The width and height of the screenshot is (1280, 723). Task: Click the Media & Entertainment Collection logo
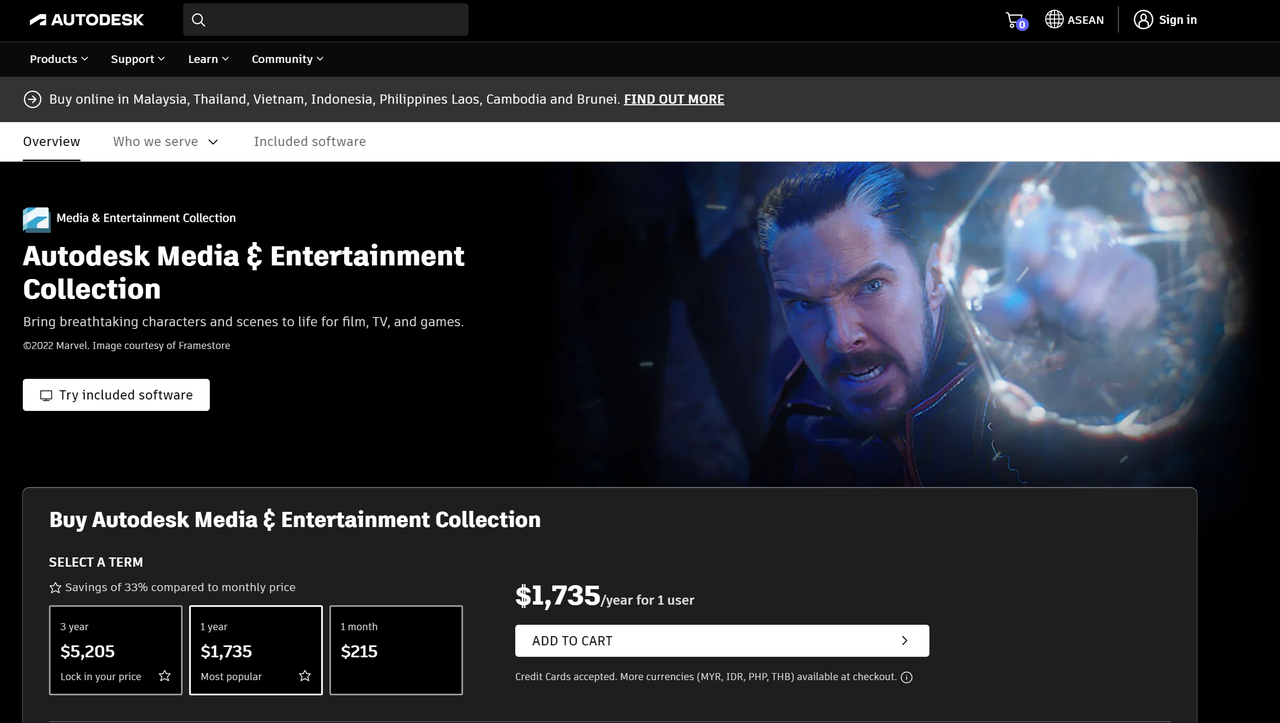36,219
